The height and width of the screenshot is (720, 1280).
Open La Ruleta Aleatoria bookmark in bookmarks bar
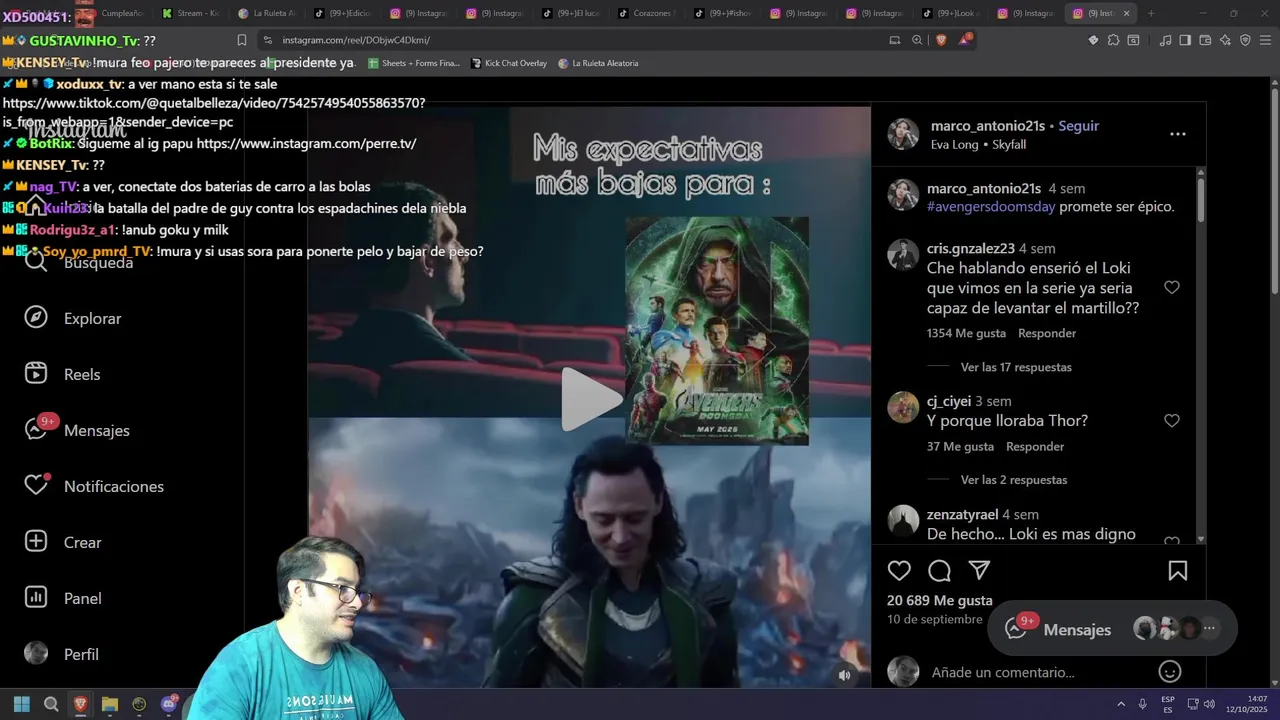pos(598,63)
